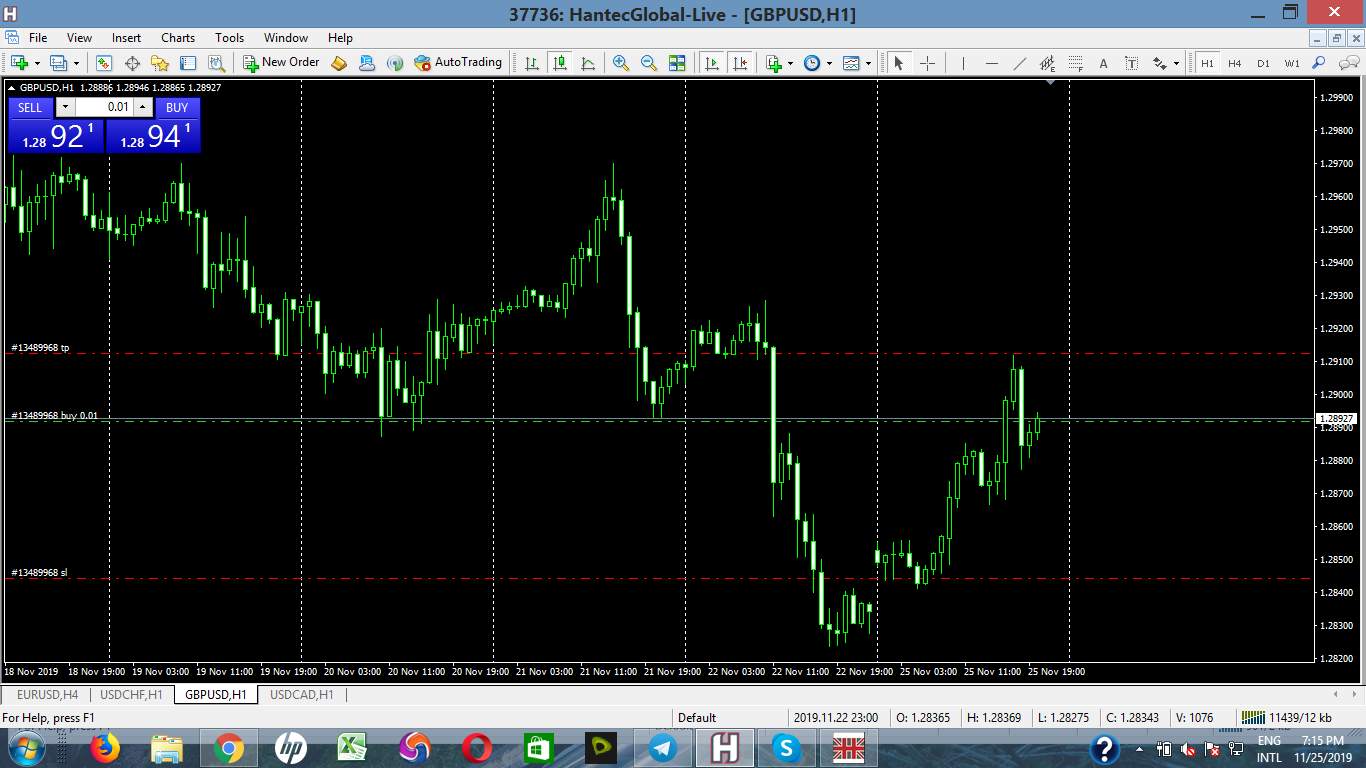Expand the Profiles dropdown arrow
This screenshot has width=1366, height=768.
coord(76,63)
